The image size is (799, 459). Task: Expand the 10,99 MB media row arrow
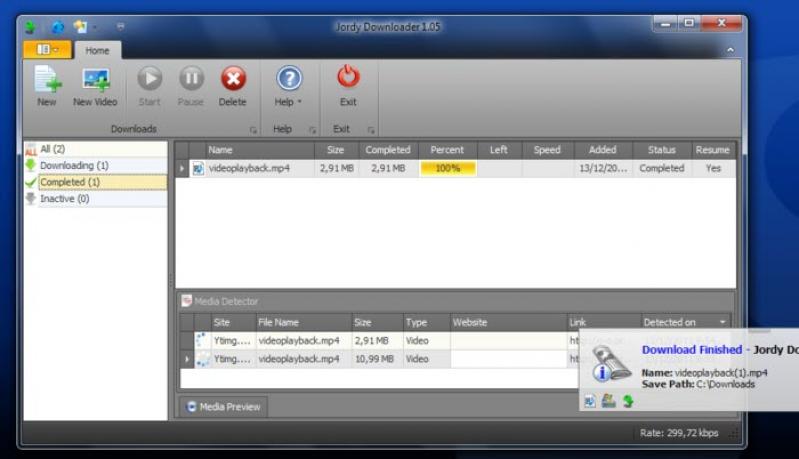click(x=187, y=359)
